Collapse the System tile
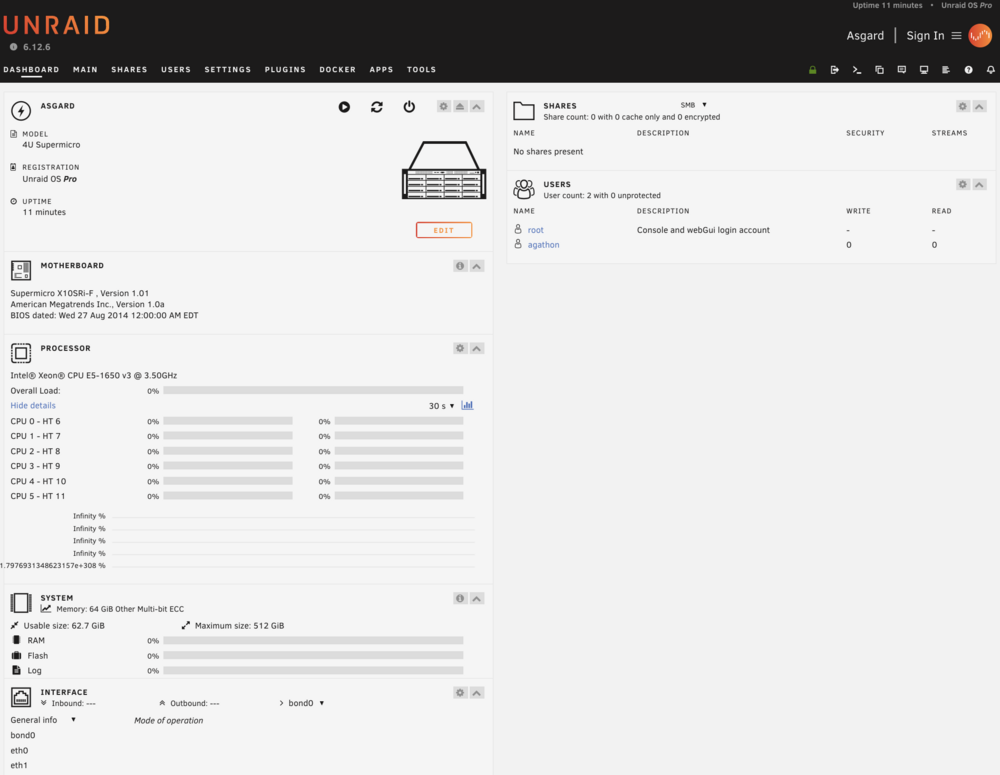This screenshot has width=1000, height=775. tap(476, 598)
